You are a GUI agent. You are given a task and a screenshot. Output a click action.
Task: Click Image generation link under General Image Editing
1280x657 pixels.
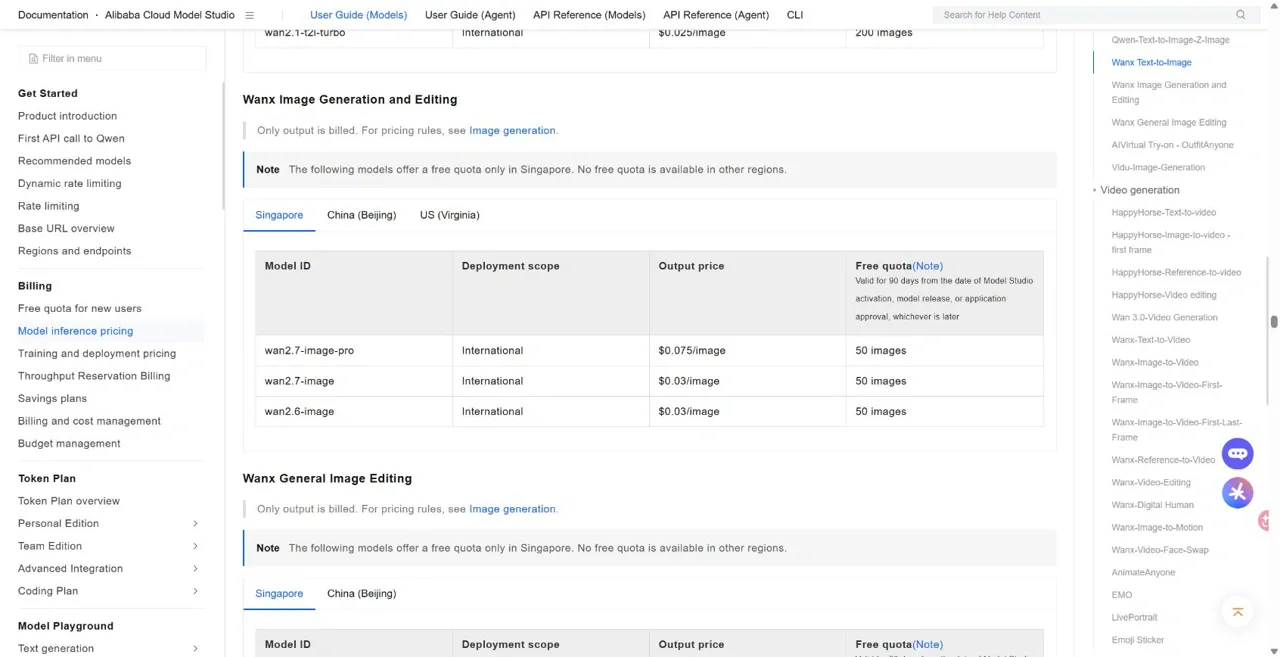click(x=512, y=509)
